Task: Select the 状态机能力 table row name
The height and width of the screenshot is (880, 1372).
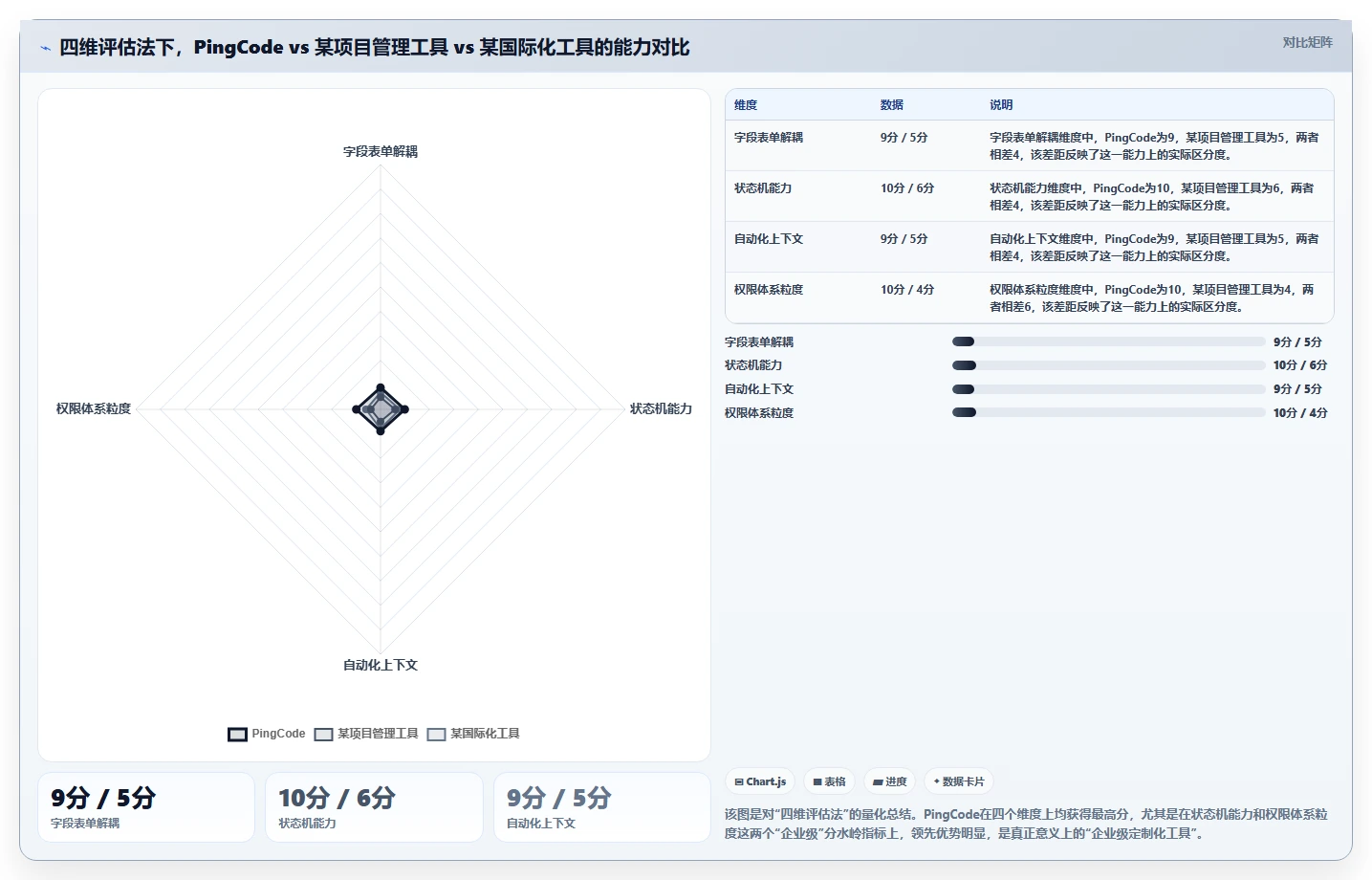Action: 763,188
